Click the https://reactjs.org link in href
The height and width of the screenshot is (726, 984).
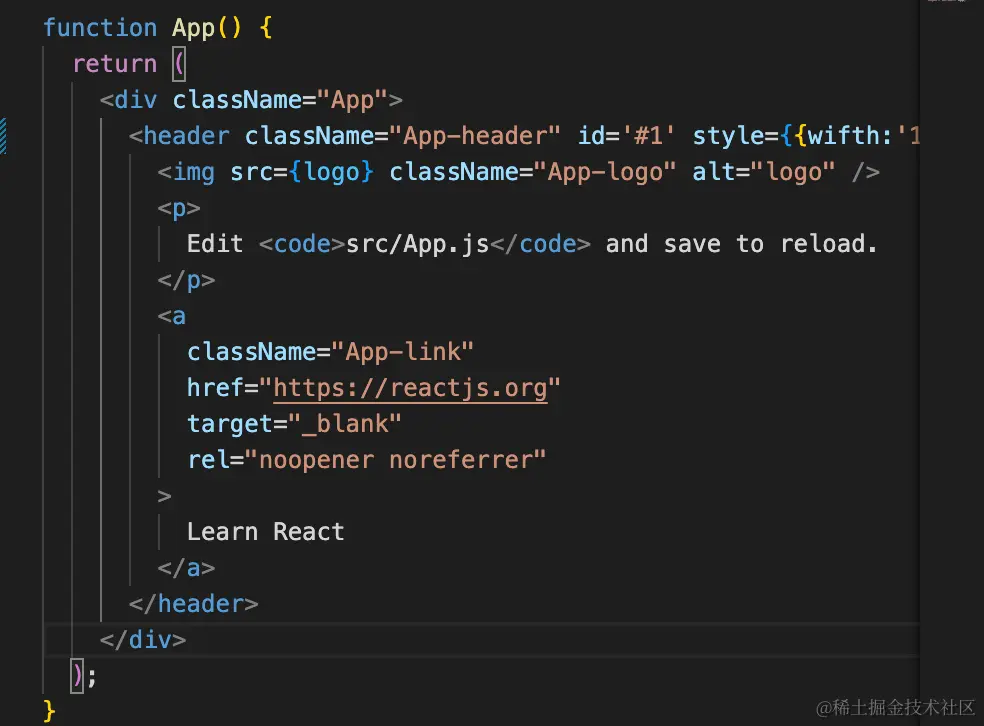(x=410, y=388)
